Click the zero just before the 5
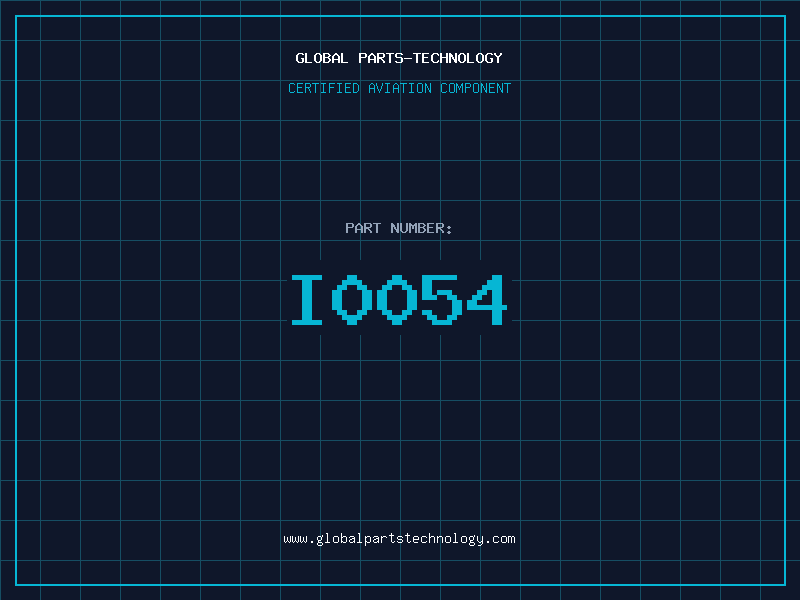This screenshot has width=800, height=600. coord(397,299)
